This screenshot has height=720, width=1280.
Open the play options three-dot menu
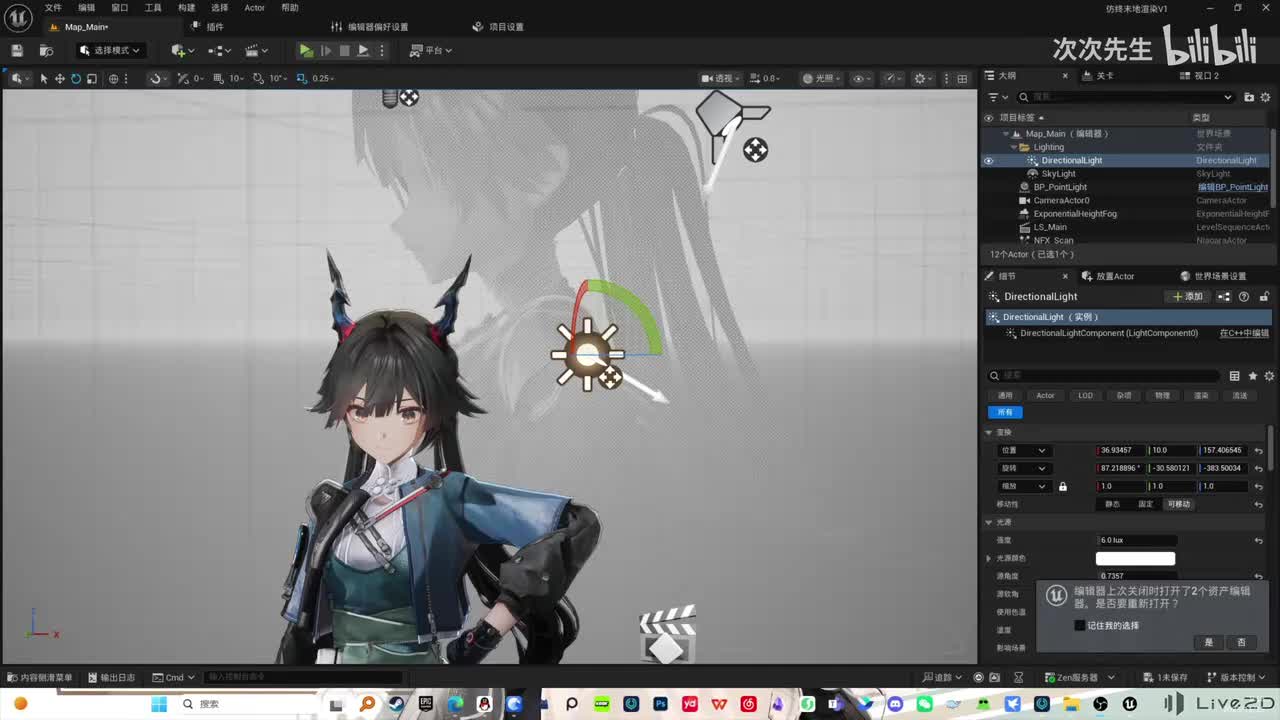[x=382, y=50]
